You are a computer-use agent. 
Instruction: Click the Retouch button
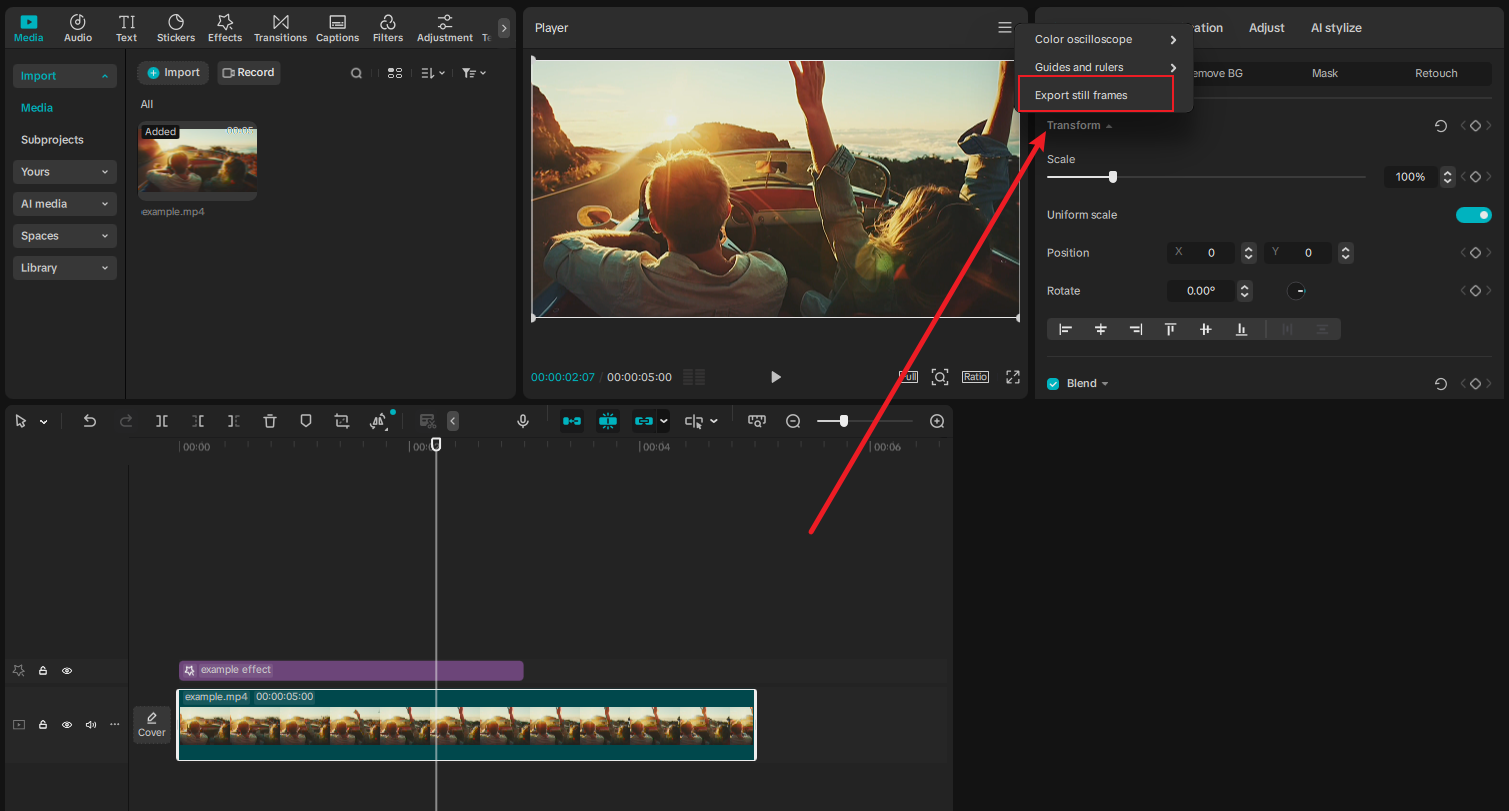pos(1436,72)
